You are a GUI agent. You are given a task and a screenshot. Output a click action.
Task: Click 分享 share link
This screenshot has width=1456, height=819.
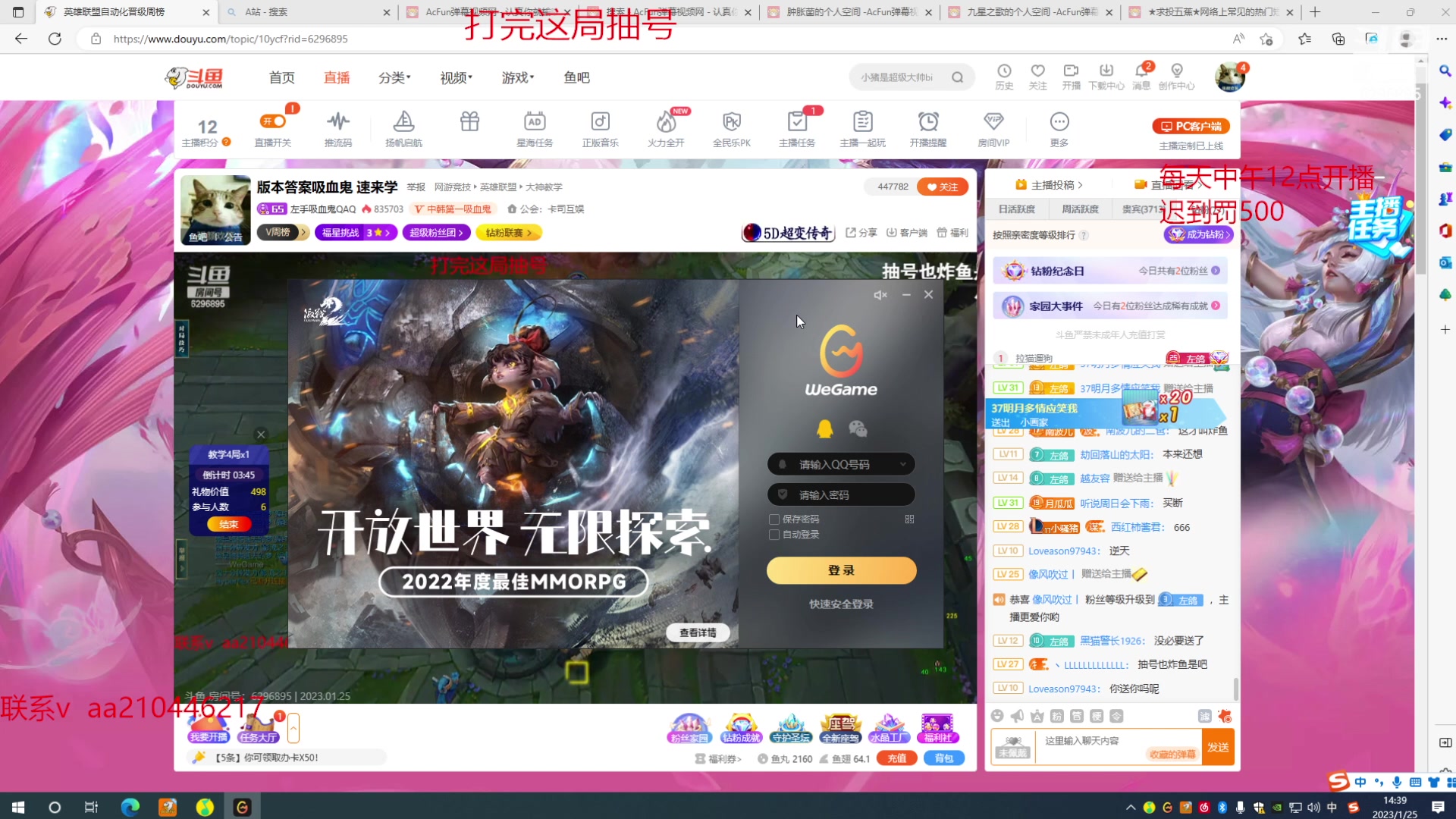861,233
